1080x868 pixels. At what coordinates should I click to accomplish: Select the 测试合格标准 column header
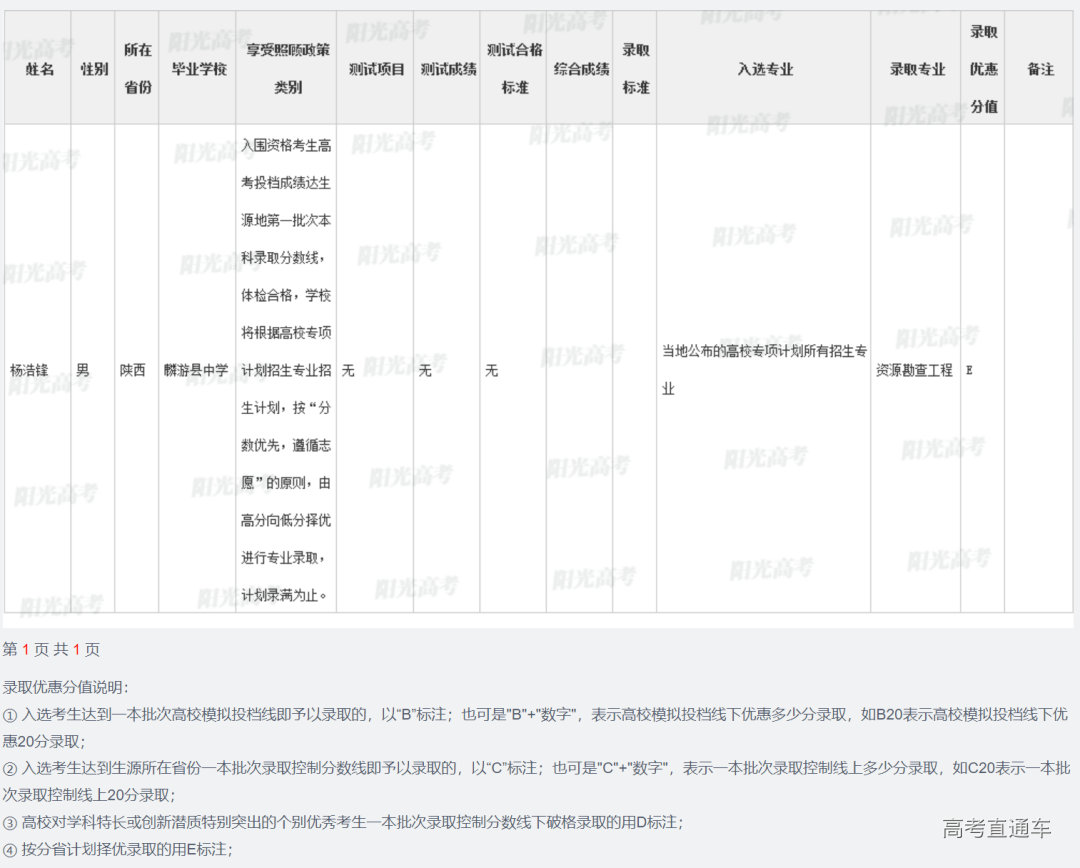pyautogui.click(x=514, y=68)
